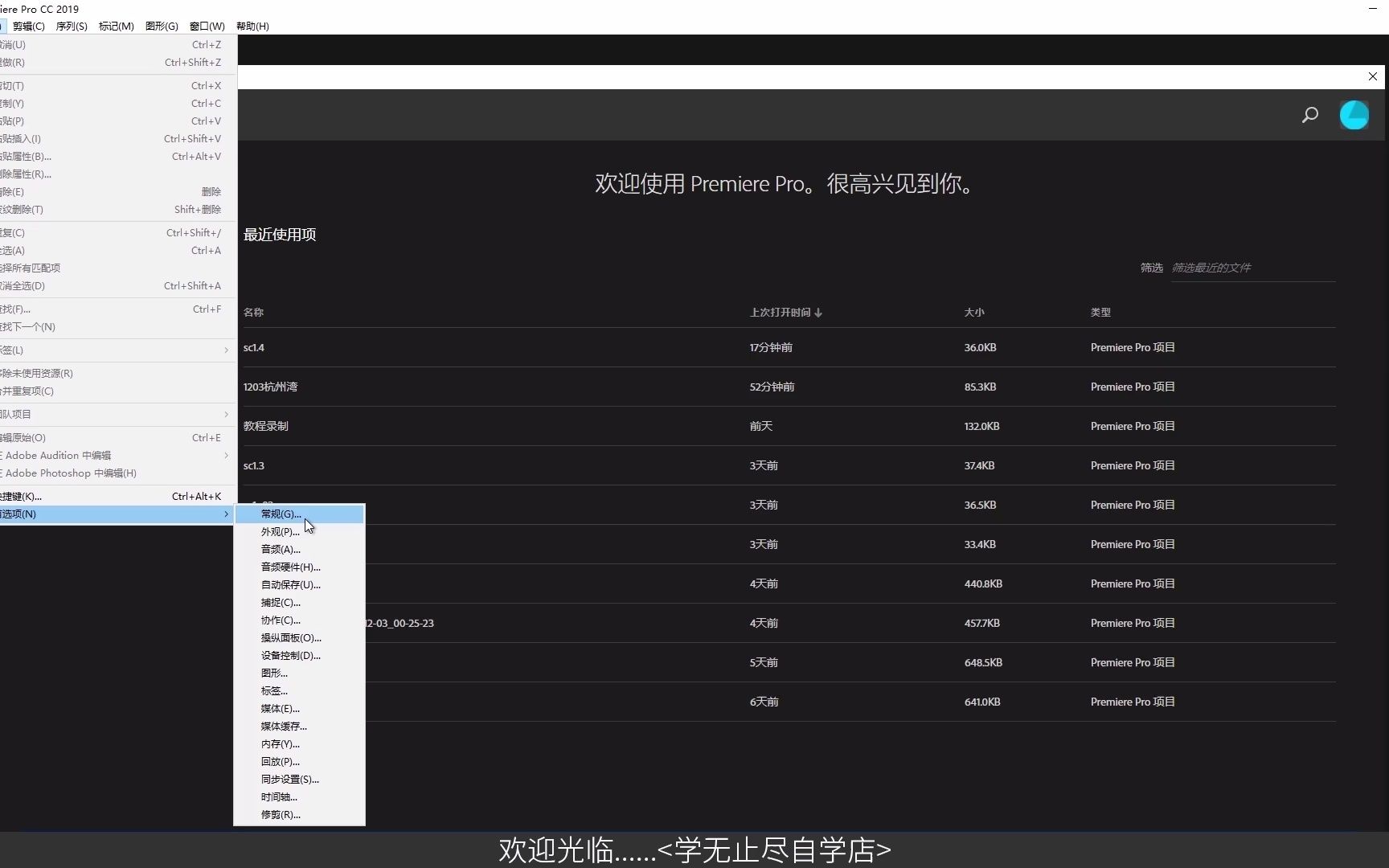Open 修剪(R)... preferences entry
The image size is (1389, 868).
pyautogui.click(x=299, y=814)
